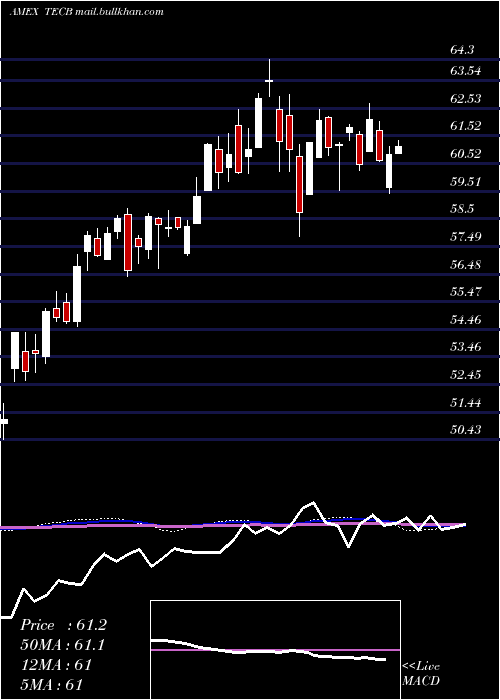Click the 54.46 price axis label
The width and height of the screenshot is (500, 700).
(466, 319)
